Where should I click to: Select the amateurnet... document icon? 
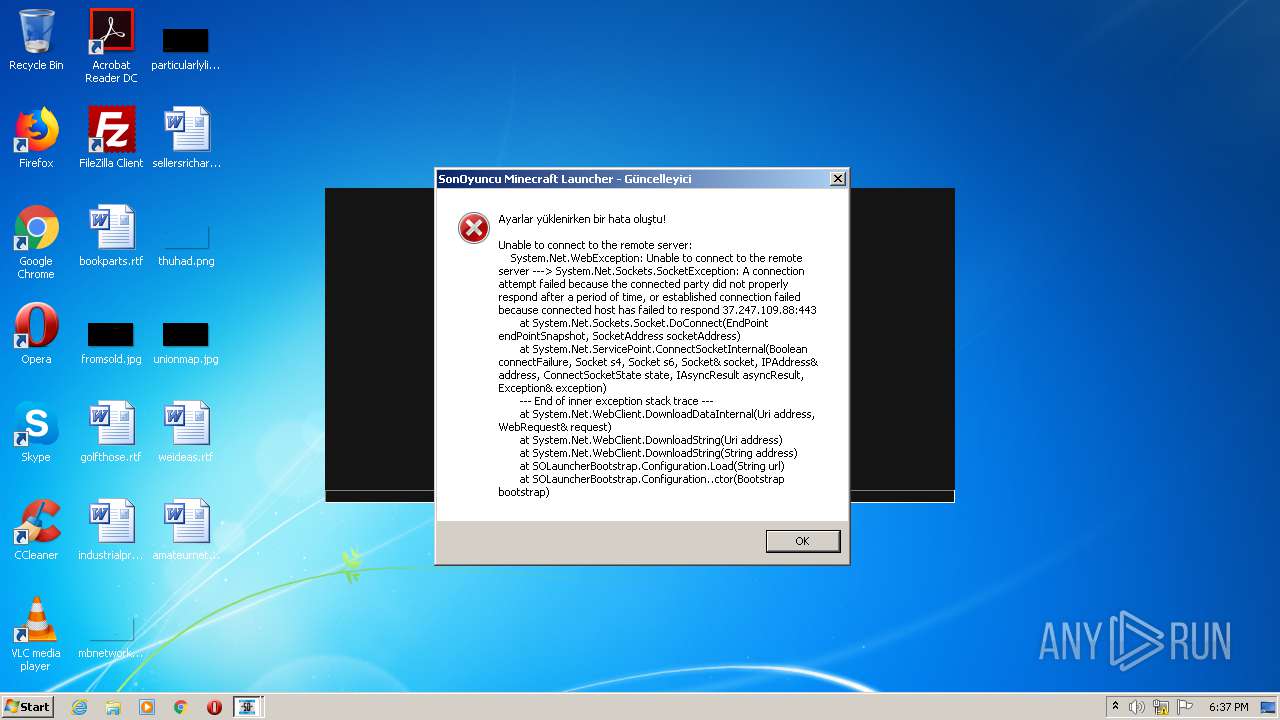pyautogui.click(x=186, y=530)
